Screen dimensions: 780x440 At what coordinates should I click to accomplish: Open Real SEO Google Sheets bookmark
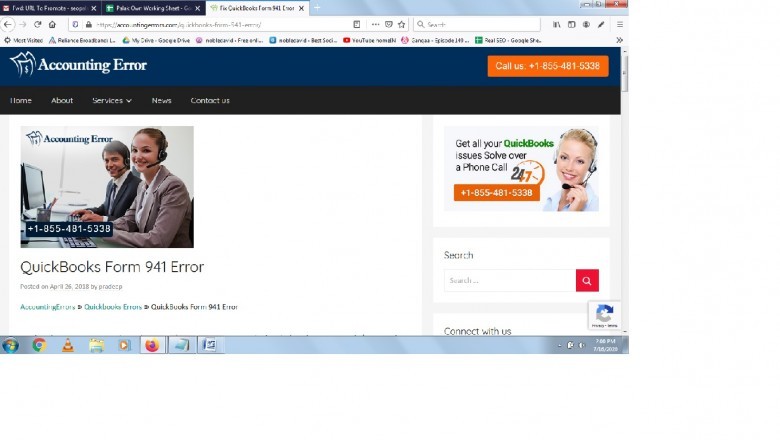click(x=508, y=40)
